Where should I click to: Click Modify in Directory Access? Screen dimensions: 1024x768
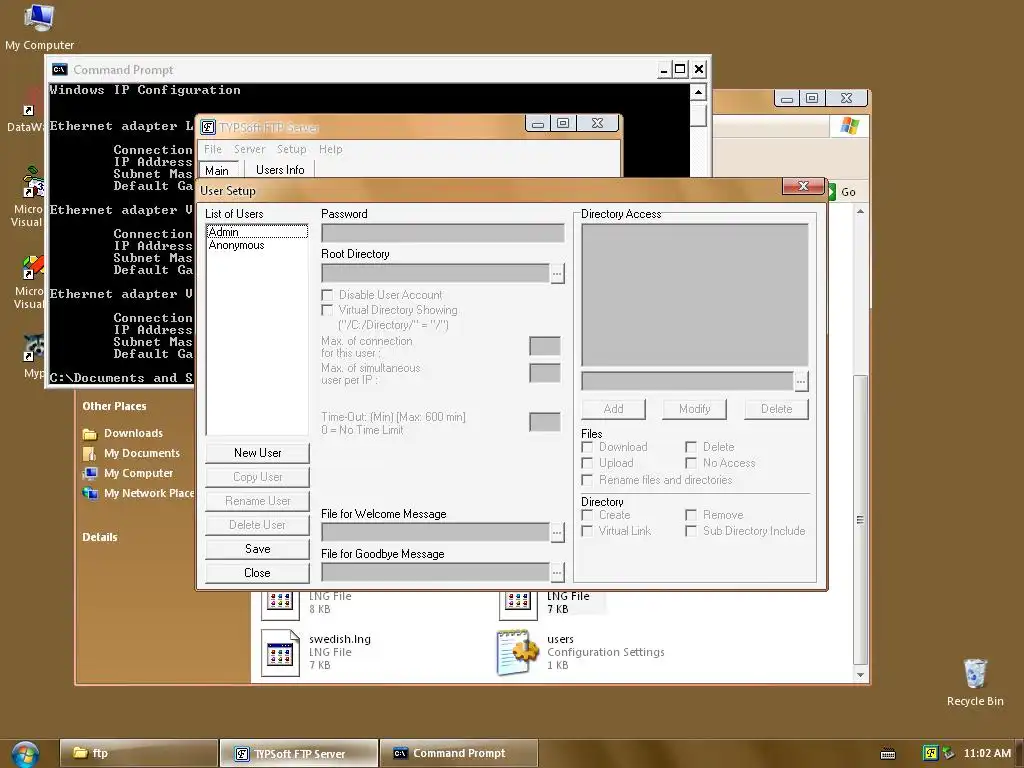695,409
